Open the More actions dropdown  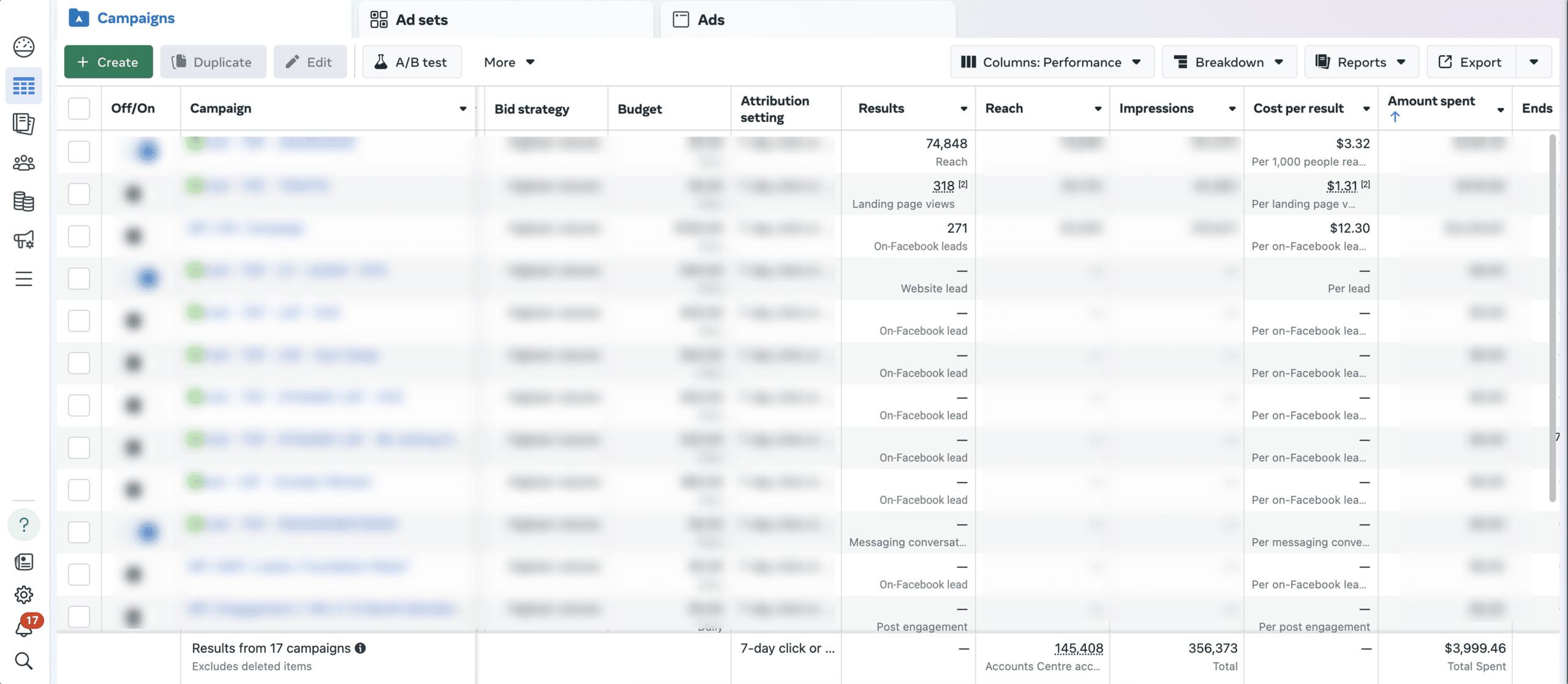[x=509, y=62]
